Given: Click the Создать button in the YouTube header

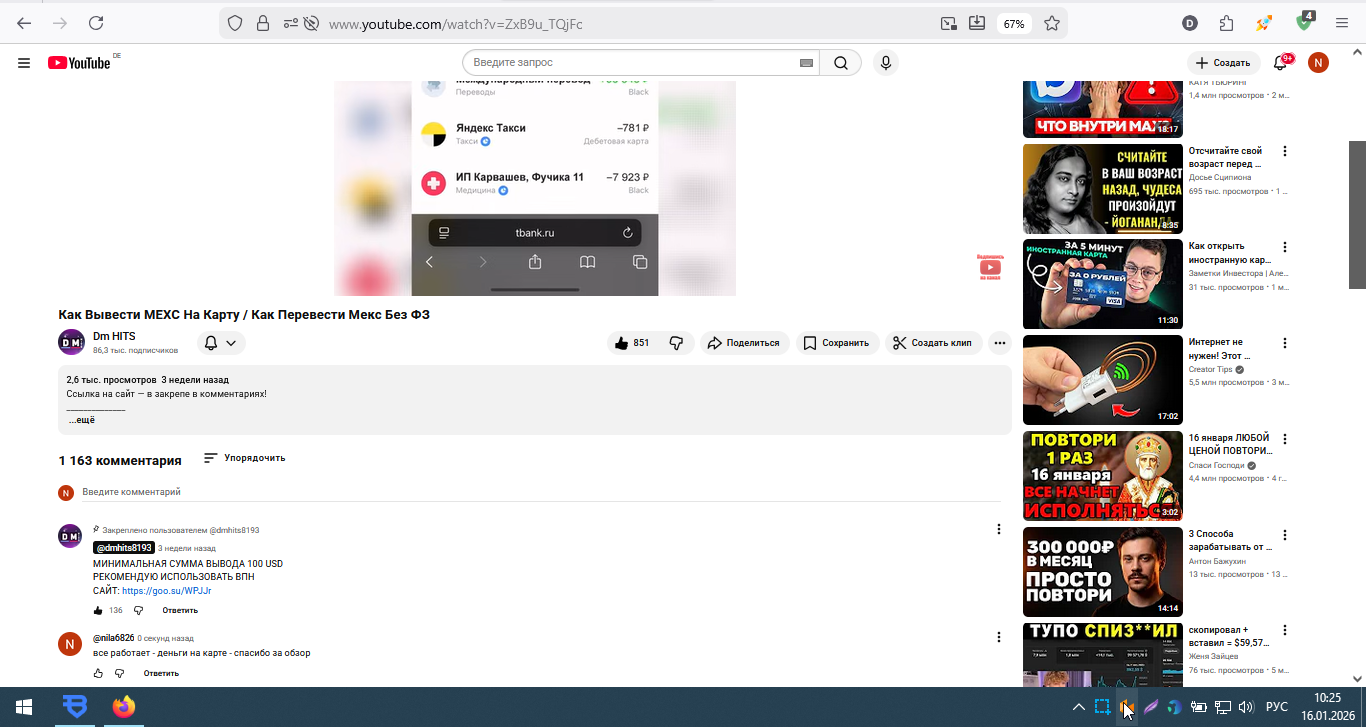Looking at the screenshot, I should pyautogui.click(x=1224, y=63).
